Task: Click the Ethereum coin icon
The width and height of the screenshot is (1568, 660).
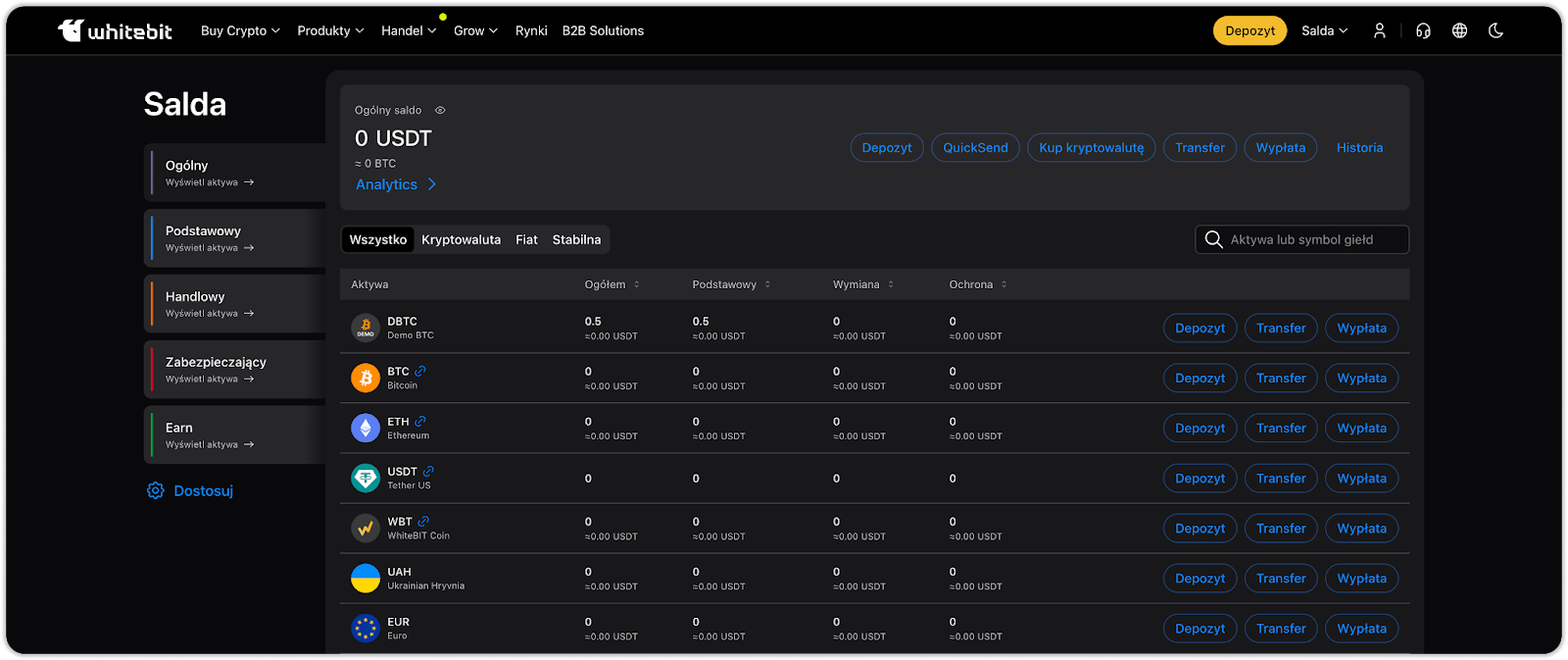Action: [366, 428]
